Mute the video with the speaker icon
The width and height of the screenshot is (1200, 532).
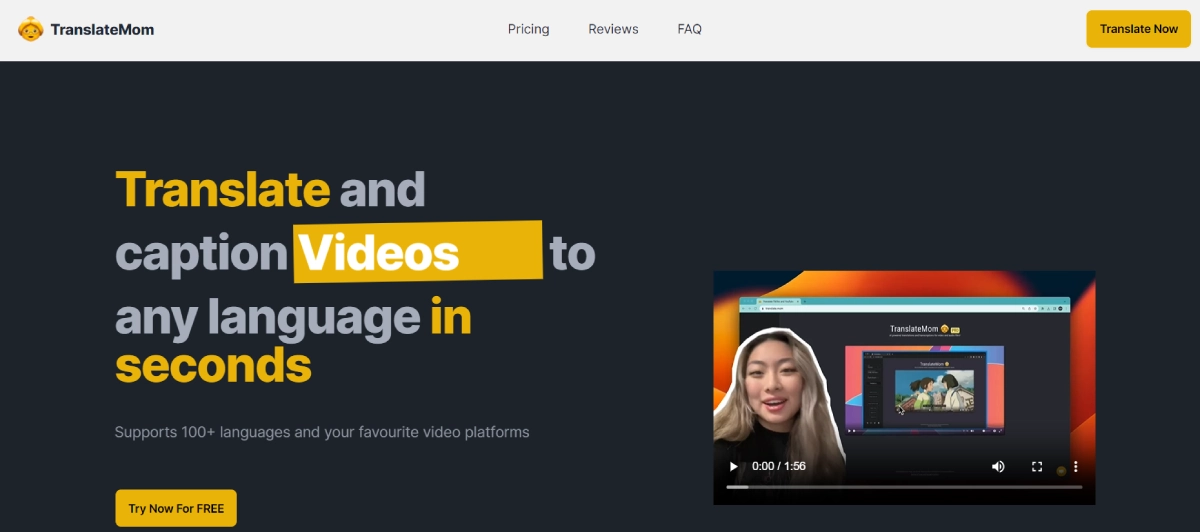coord(998,467)
